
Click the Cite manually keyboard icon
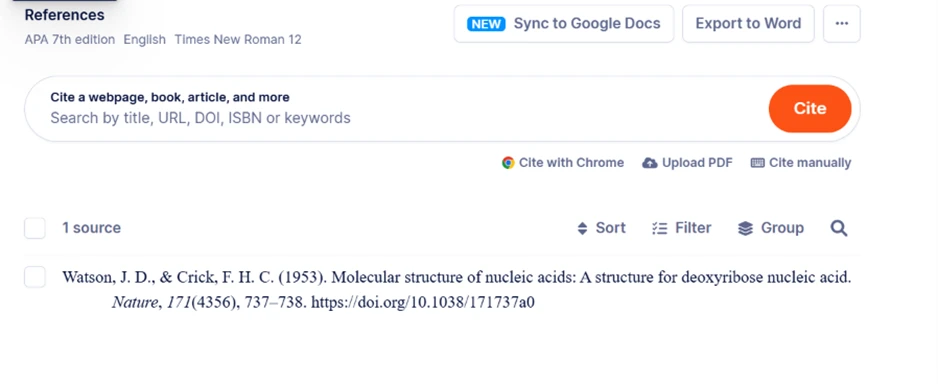click(x=757, y=163)
